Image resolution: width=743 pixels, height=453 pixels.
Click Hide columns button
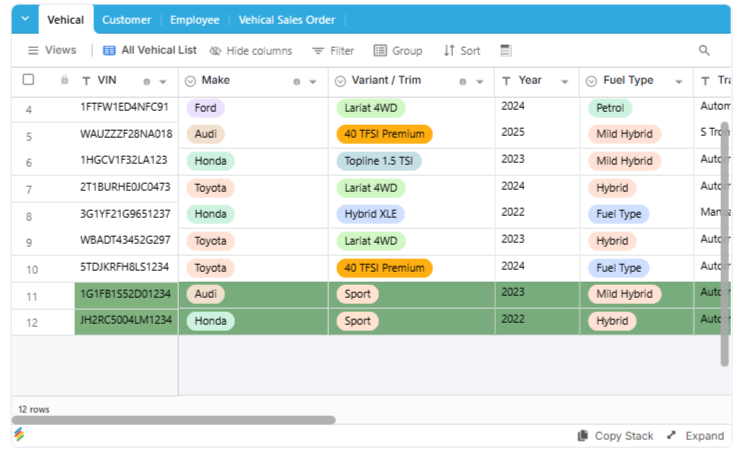point(251,51)
